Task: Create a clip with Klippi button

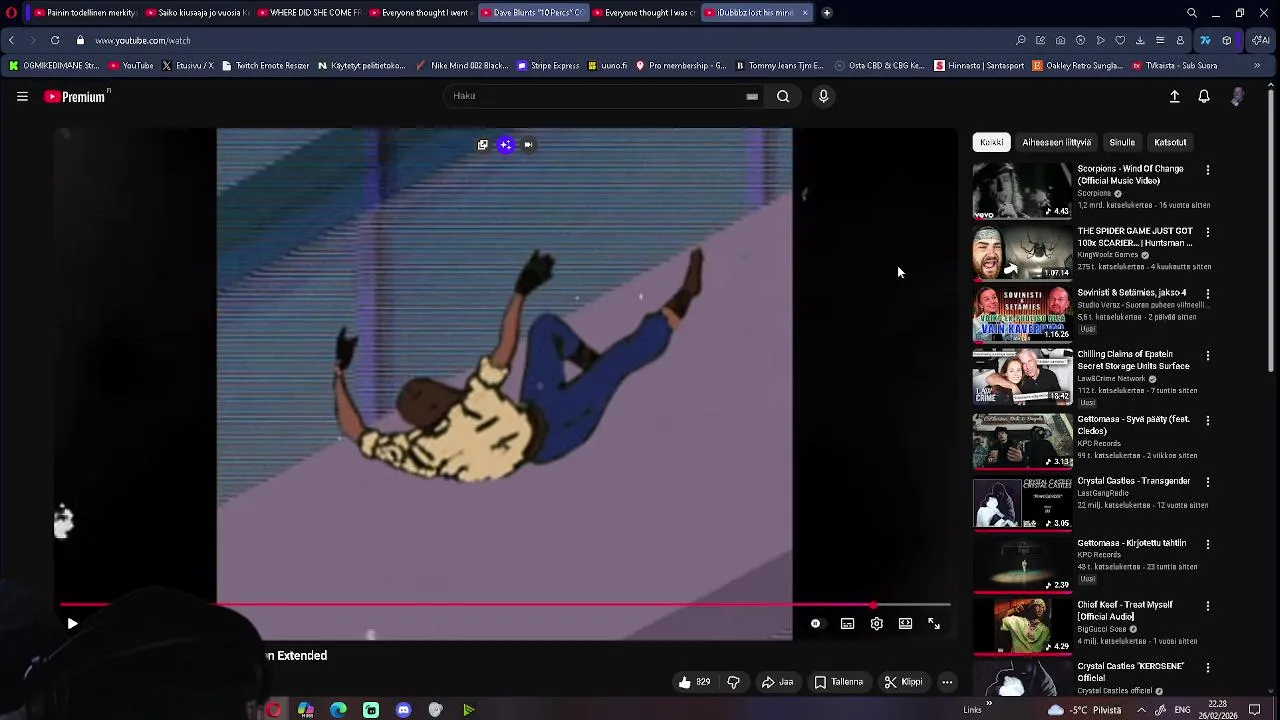Action: [903, 682]
